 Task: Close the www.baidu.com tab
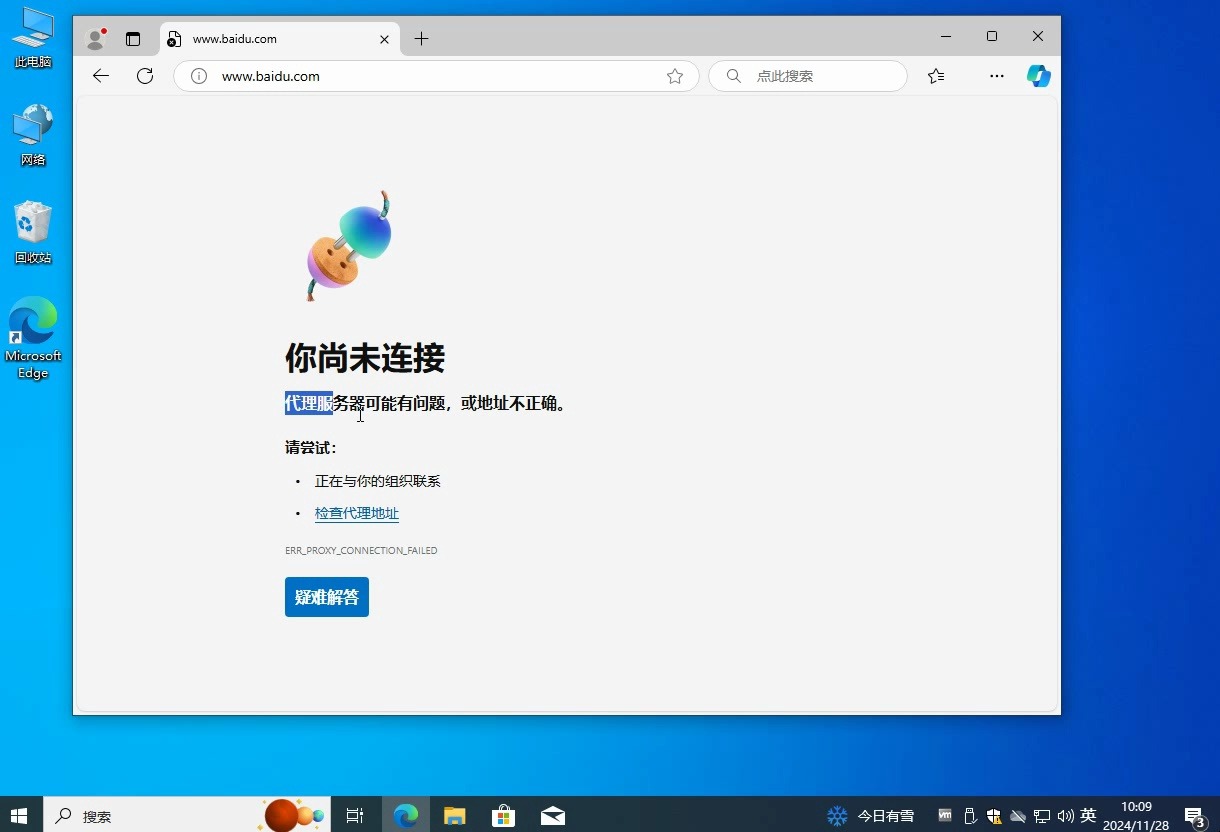[385, 39]
